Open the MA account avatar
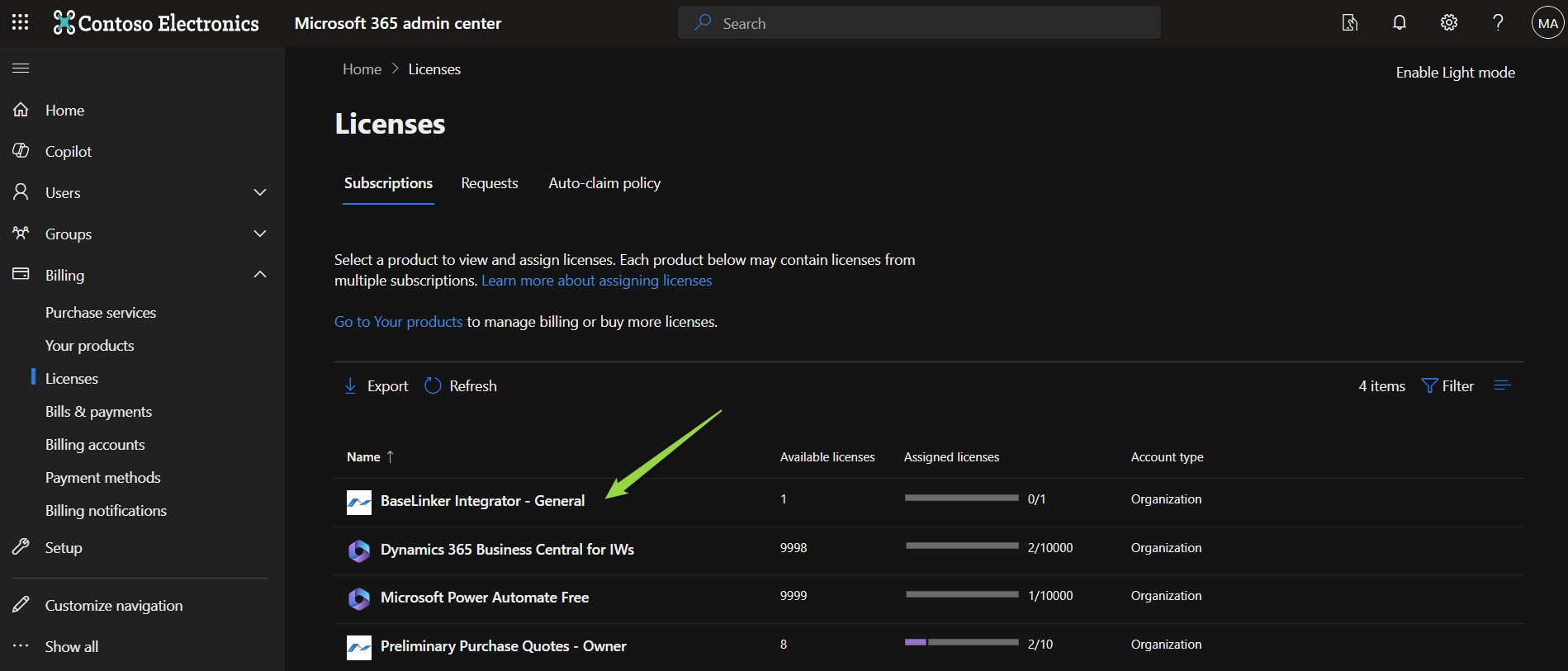Image resolution: width=1568 pixels, height=671 pixels. (x=1548, y=23)
